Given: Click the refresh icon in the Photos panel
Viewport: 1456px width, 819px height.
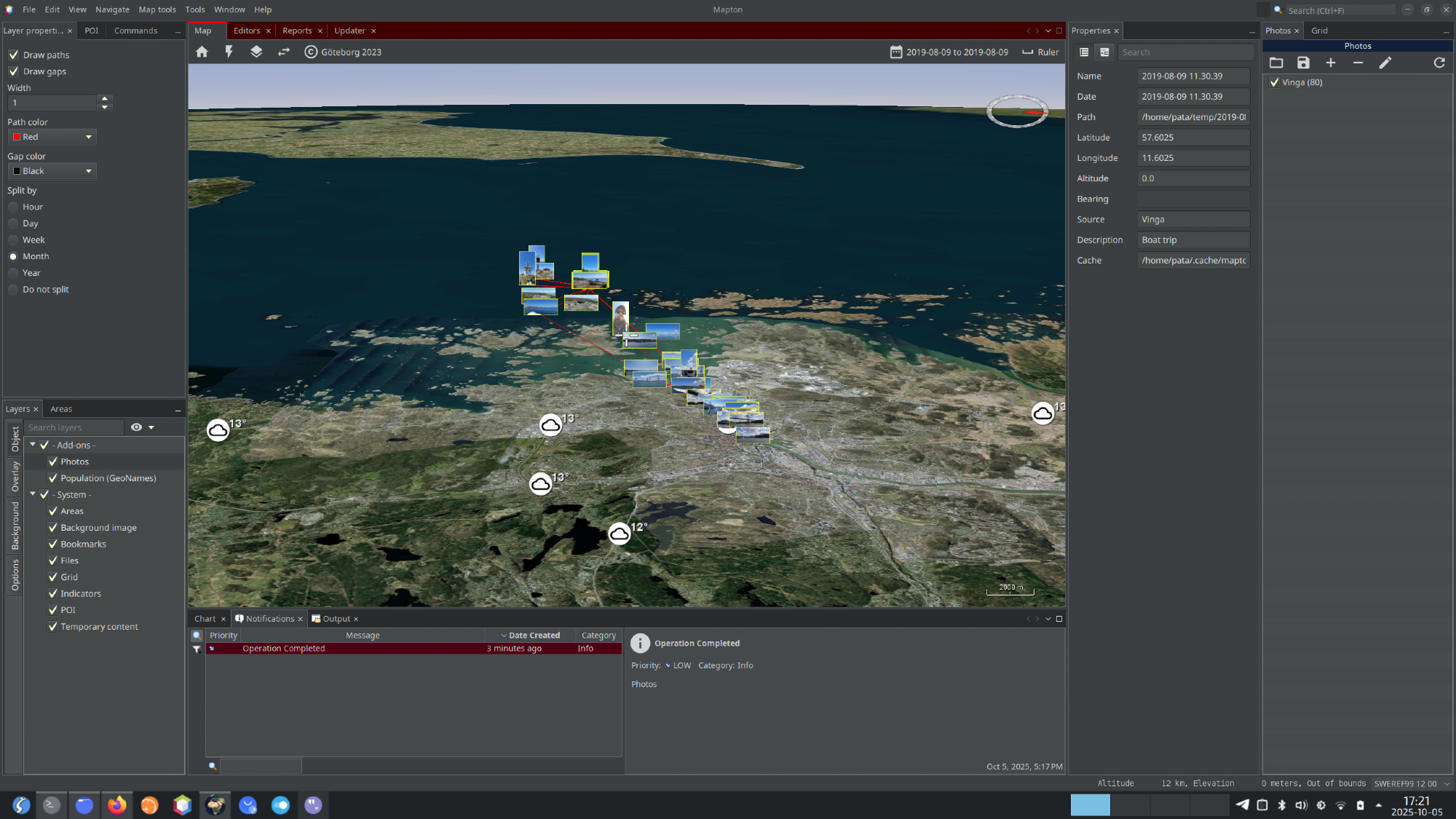Looking at the screenshot, I should (1439, 63).
